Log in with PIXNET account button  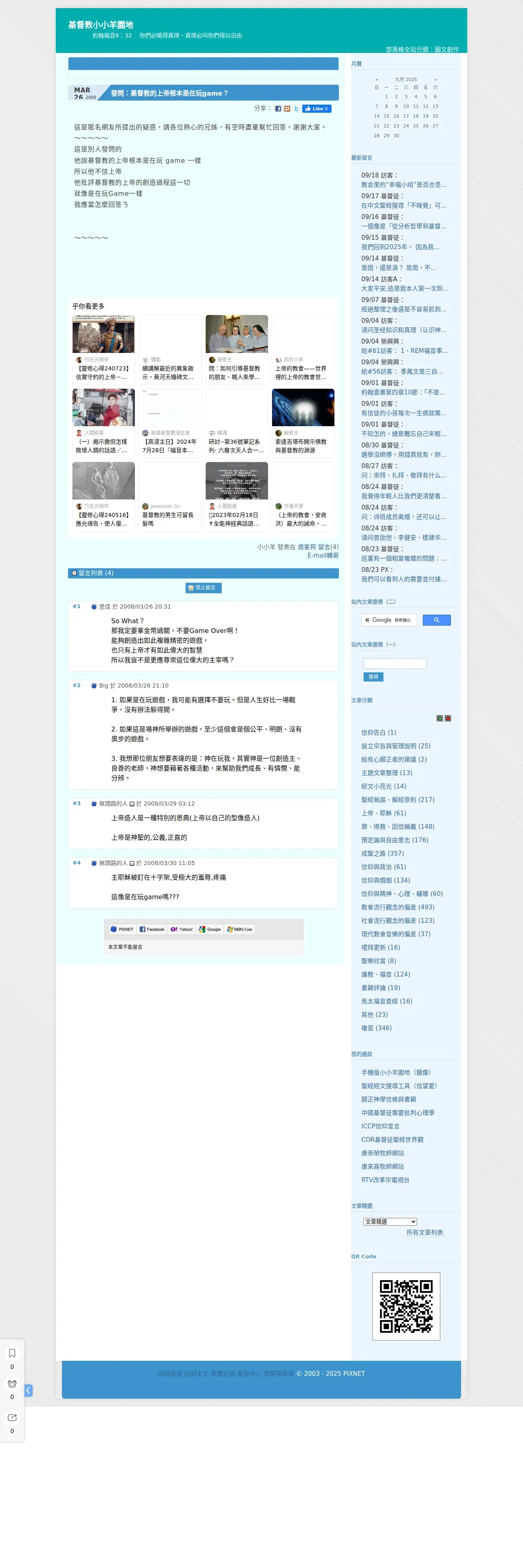pos(122,929)
